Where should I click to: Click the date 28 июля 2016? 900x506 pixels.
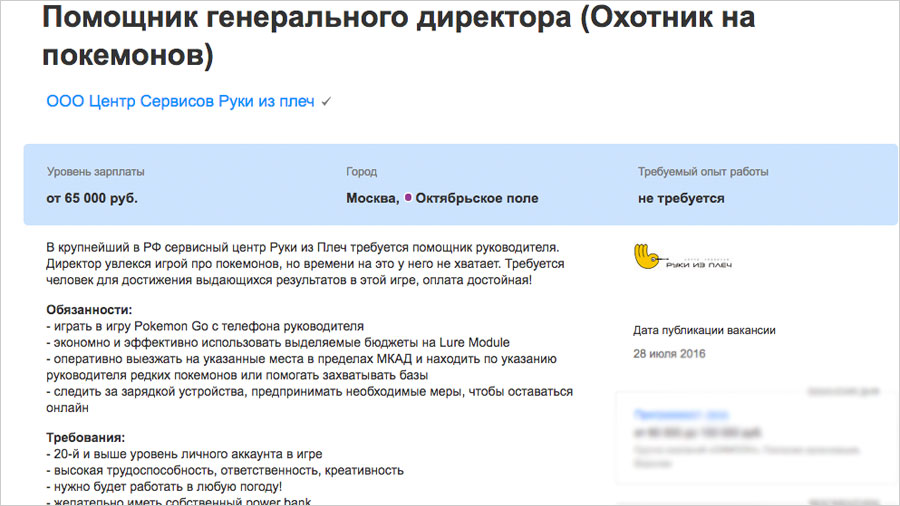(x=669, y=354)
